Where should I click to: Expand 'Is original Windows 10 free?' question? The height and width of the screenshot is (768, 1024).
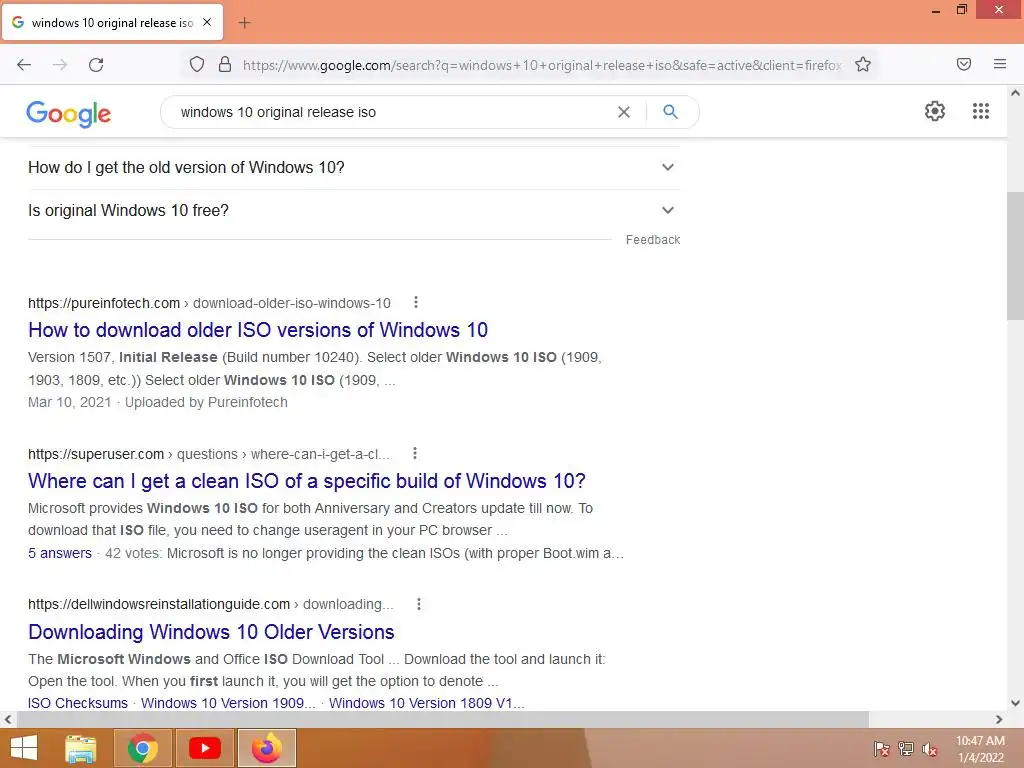354,211
